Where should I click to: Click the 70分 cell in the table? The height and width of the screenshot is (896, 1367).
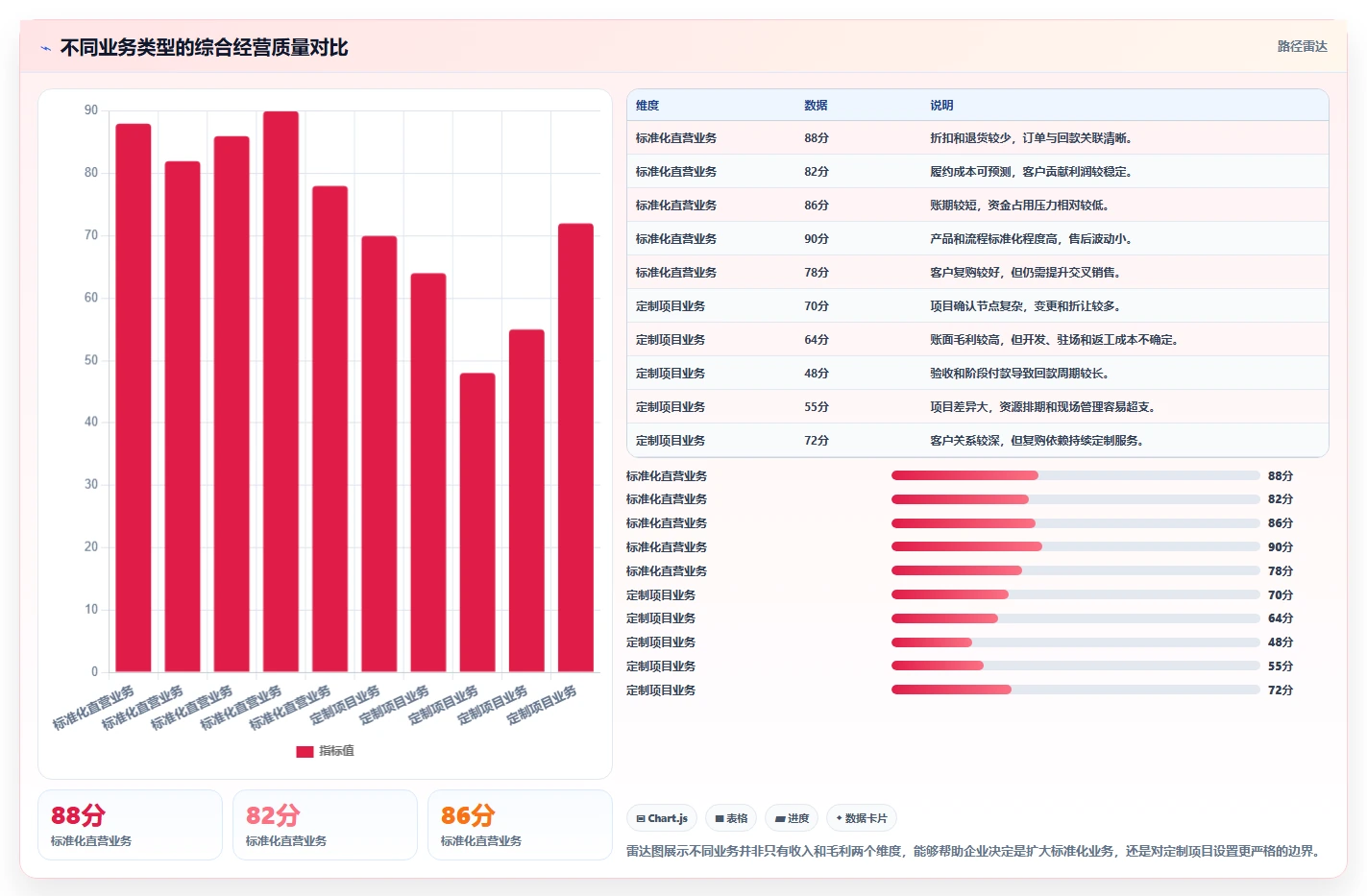pyautogui.click(x=817, y=306)
